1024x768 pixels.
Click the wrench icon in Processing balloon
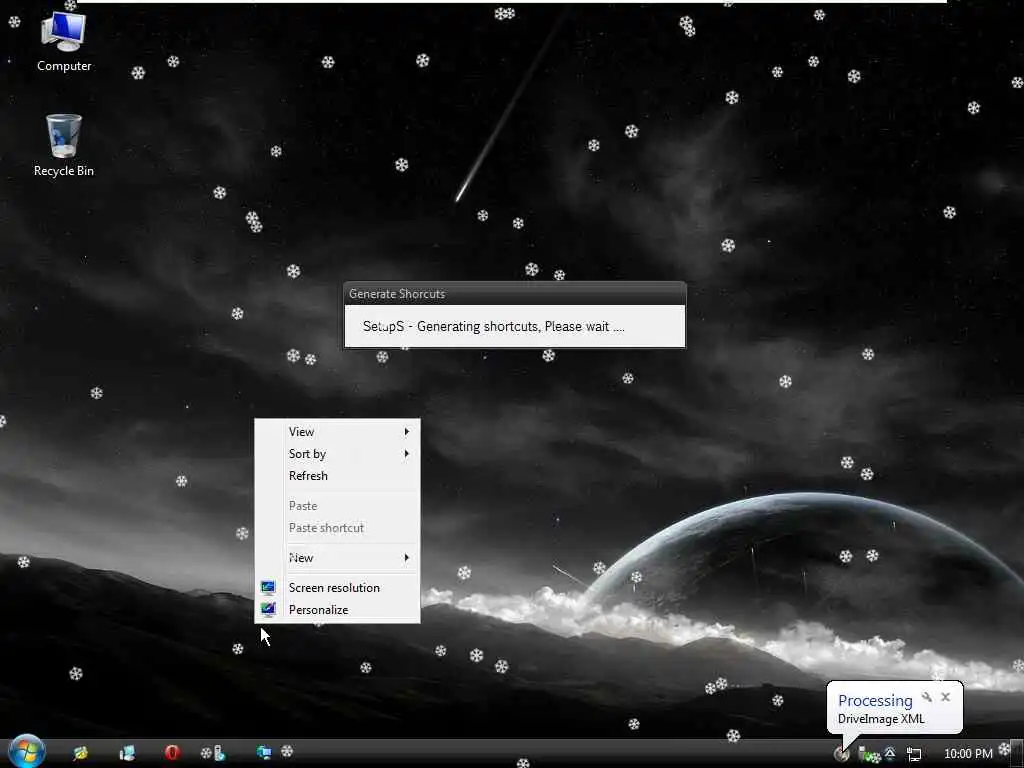(927, 697)
